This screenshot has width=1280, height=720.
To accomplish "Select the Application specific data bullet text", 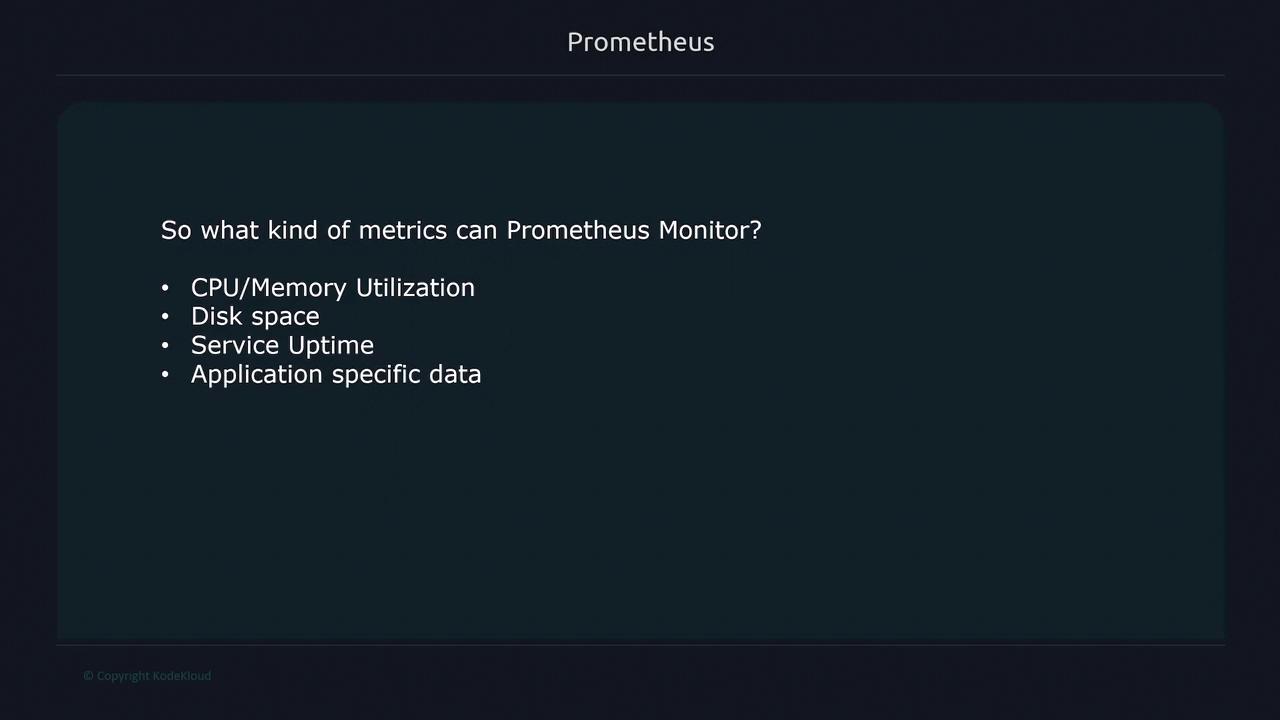I will 336,375.
